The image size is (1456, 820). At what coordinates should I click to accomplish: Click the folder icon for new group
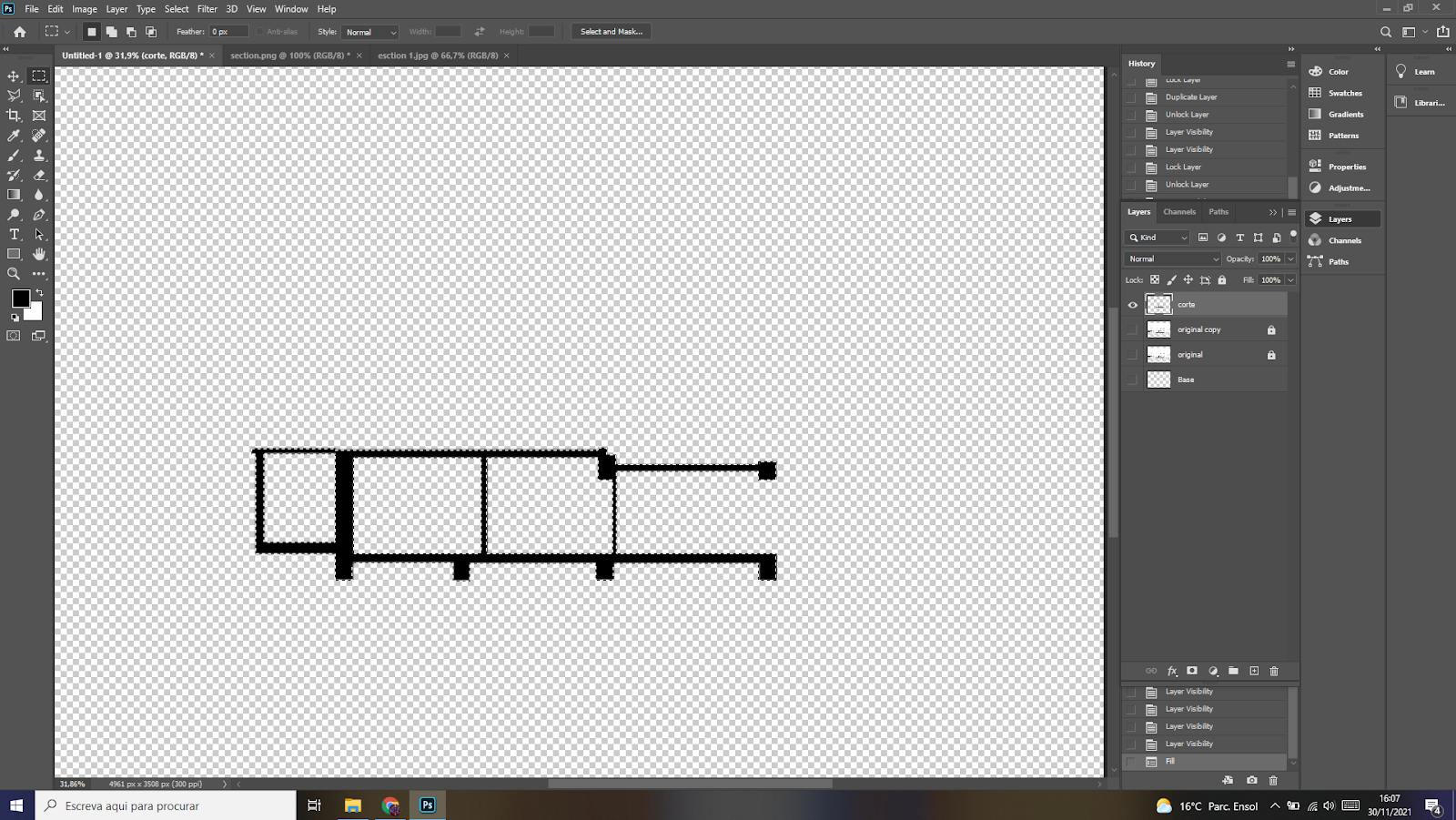(1233, 671)
